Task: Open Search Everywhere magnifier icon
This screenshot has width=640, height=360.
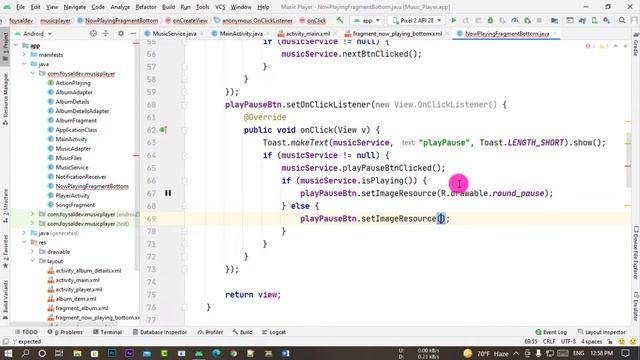Action: click(x=622, y=20)
